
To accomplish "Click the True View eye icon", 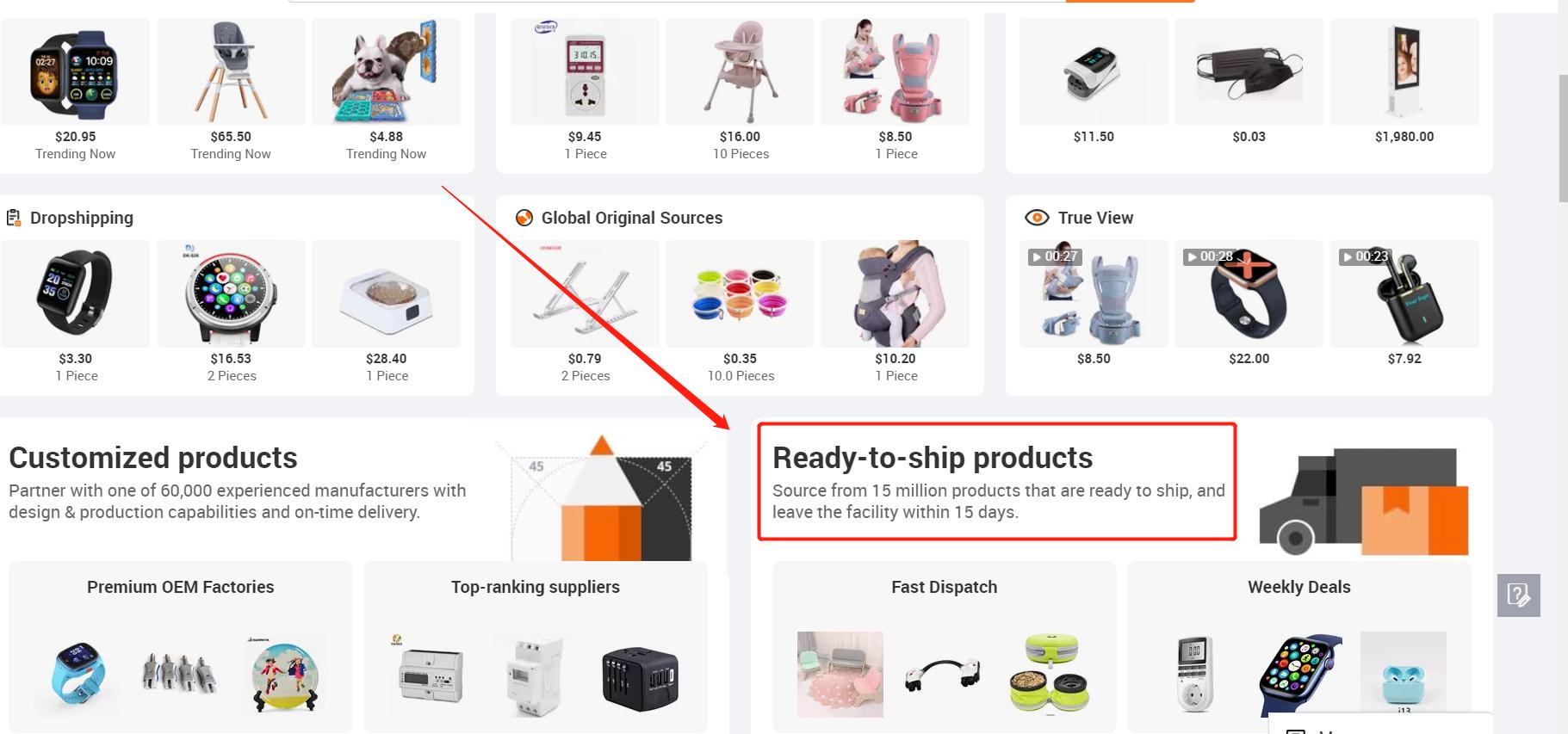I will pos(1037,218).
